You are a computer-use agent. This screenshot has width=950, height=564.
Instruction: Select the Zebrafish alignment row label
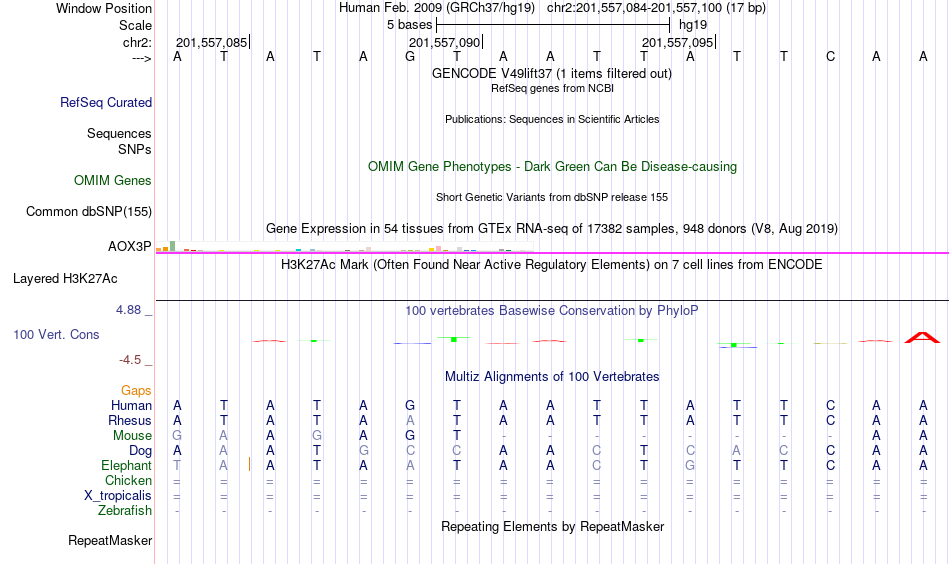[125, 511]
